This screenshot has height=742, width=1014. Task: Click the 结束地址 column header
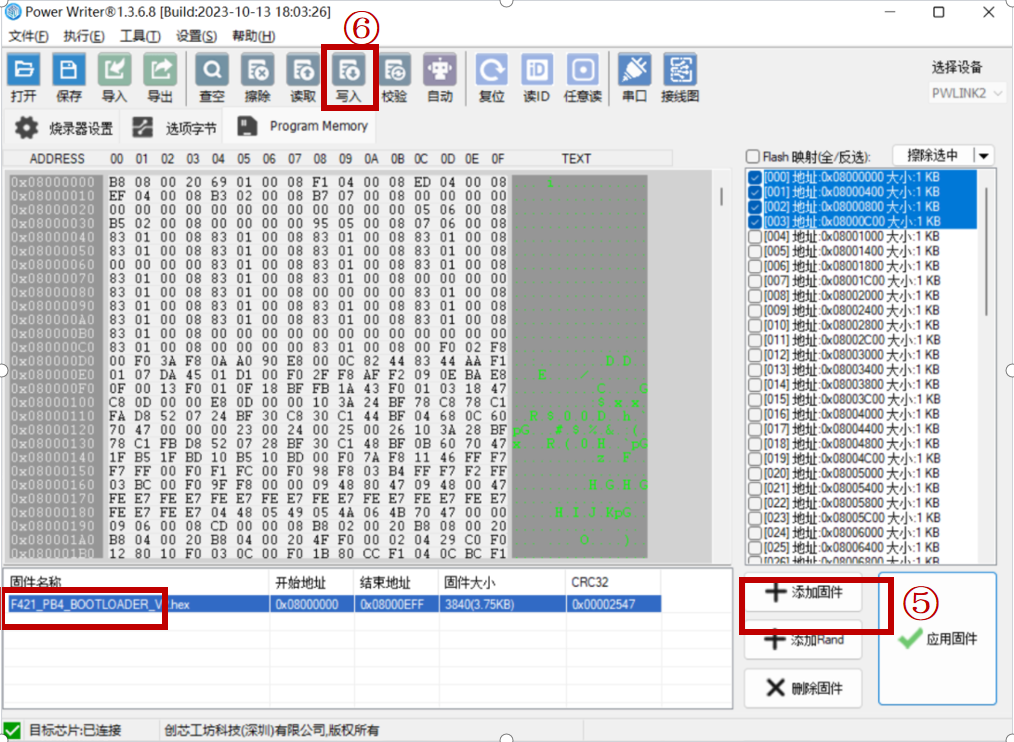coord(396,582)
